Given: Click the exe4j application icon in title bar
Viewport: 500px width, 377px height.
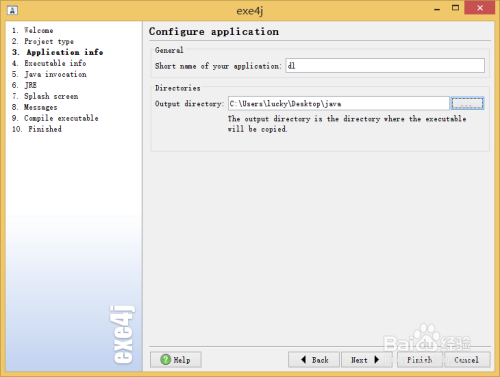Looking at the screenshot, I should (12, 11).
